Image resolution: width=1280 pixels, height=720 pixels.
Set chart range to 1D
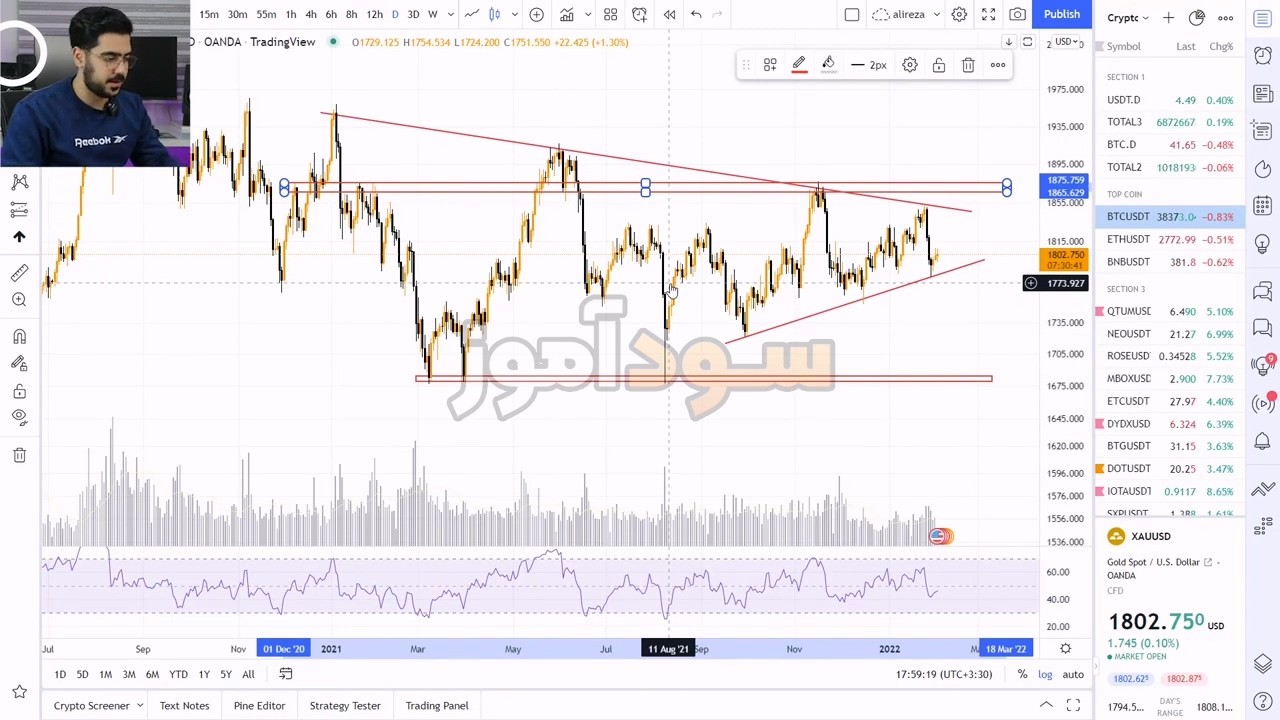coord(60,675)
